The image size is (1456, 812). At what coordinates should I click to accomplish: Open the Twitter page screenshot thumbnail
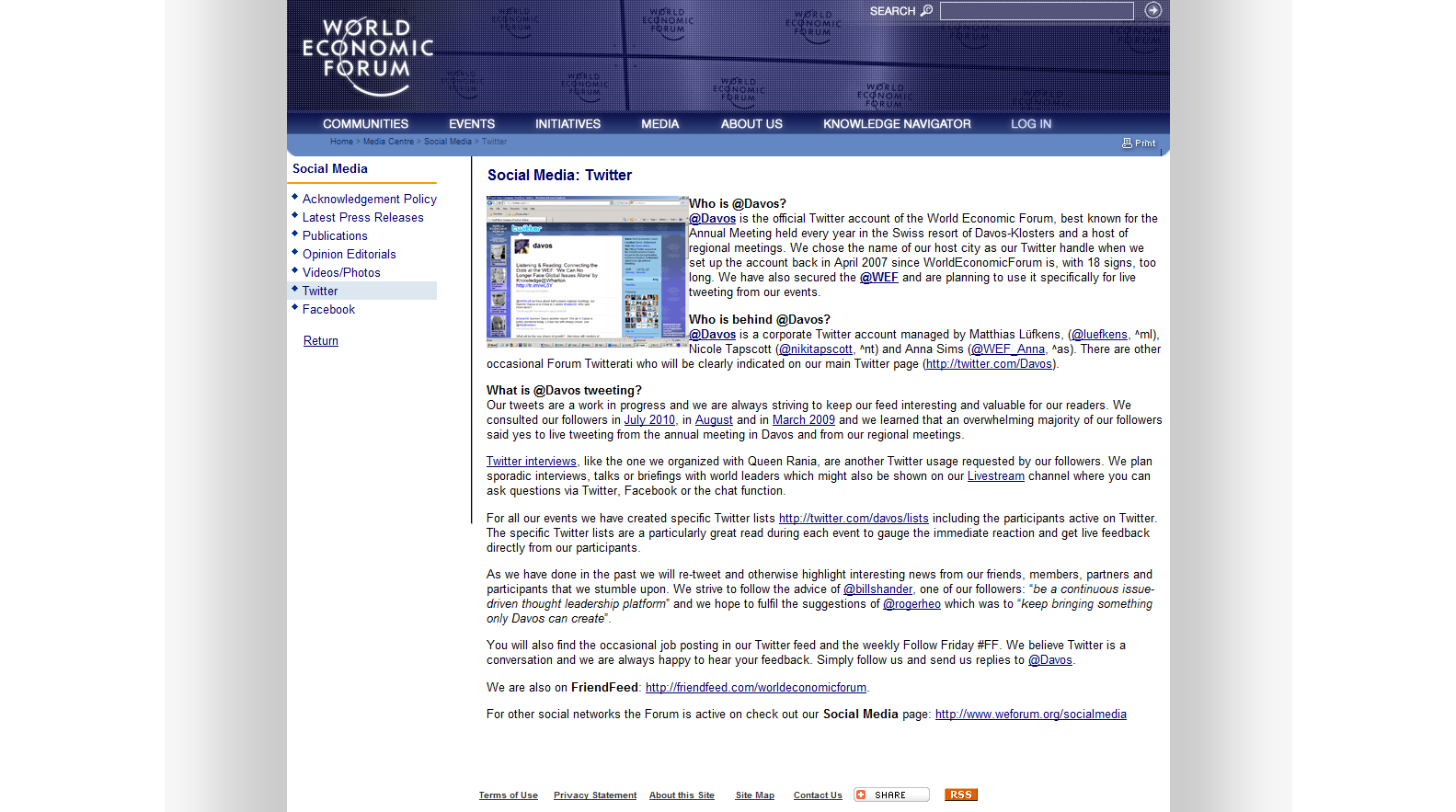tap(587, 271)
